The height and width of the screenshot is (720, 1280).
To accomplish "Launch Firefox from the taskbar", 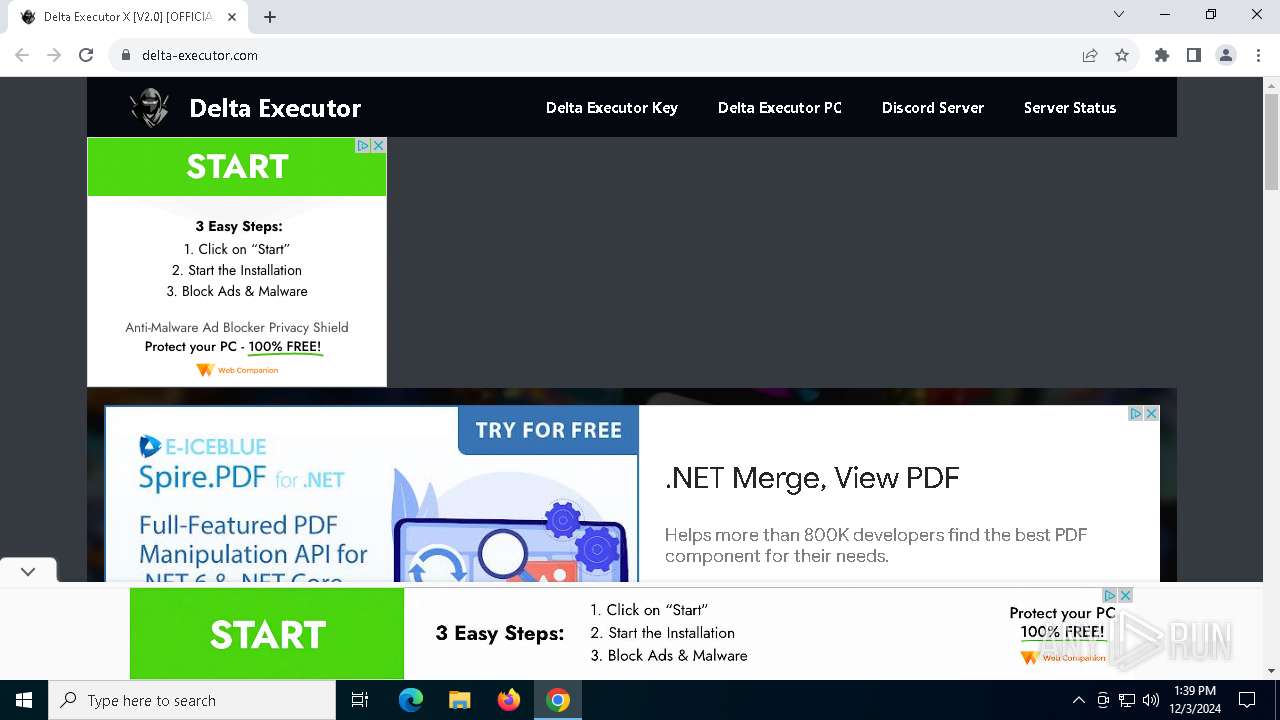I will pos(509,700).
